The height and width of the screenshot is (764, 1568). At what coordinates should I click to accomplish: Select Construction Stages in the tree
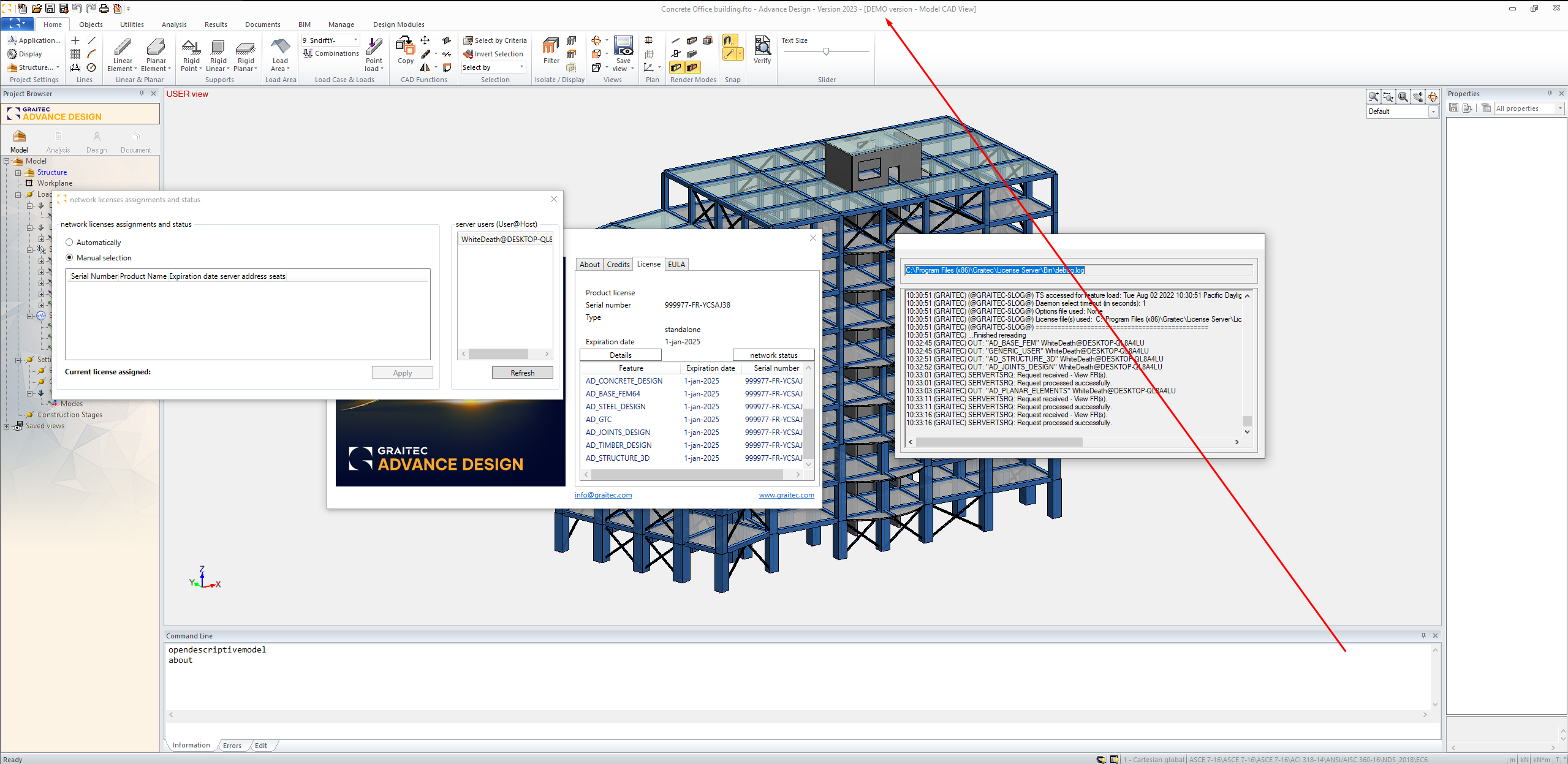(69, 415)
